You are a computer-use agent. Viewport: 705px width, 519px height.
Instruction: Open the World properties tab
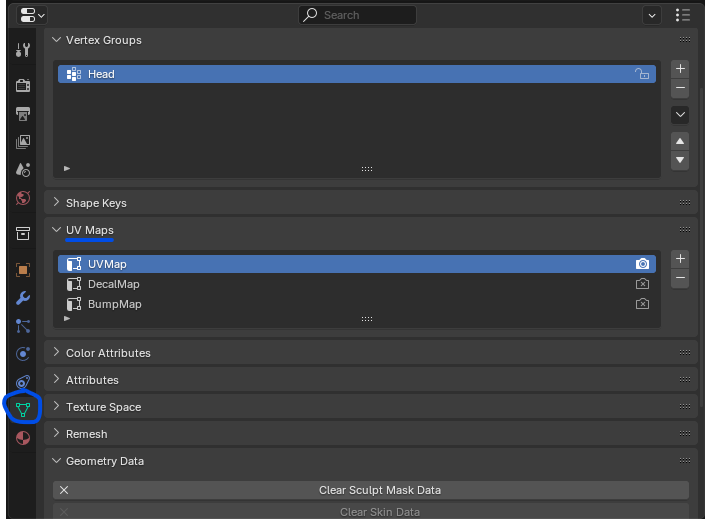point(22,198)
